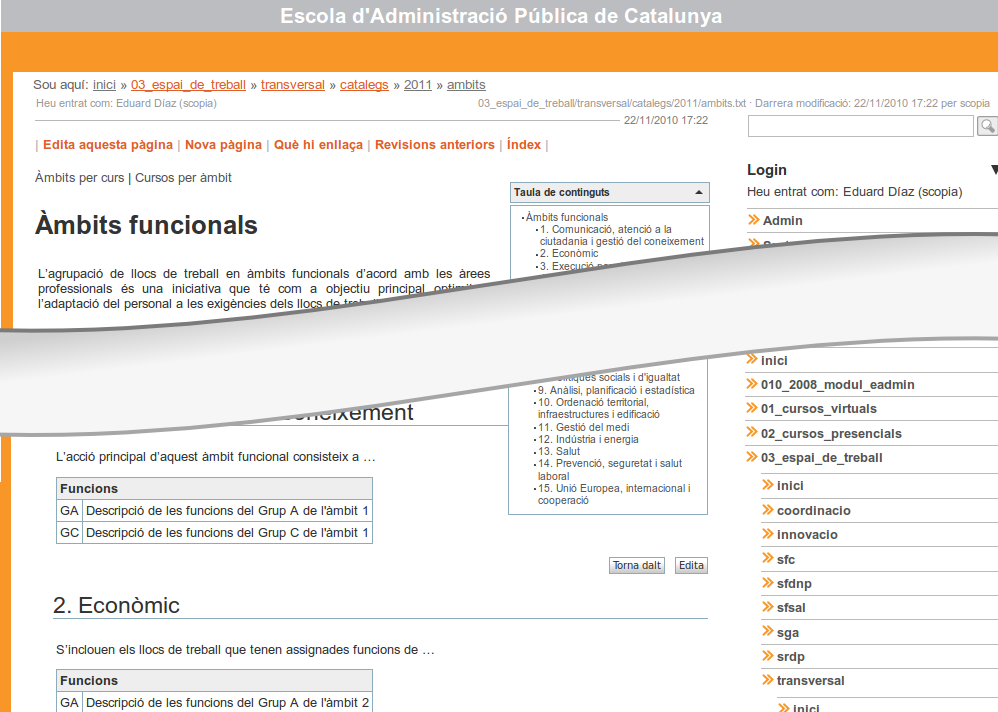998x712 pixels.
Task: Select Revisions anteriors from page menu
Action: (x=434, y=145)
